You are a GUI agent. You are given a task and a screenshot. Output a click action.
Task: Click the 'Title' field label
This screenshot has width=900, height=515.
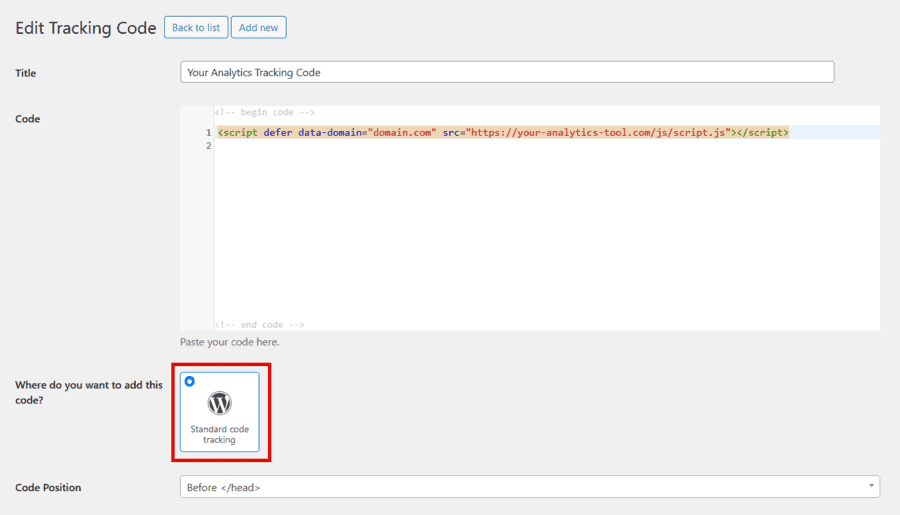[x=26, y=73]
